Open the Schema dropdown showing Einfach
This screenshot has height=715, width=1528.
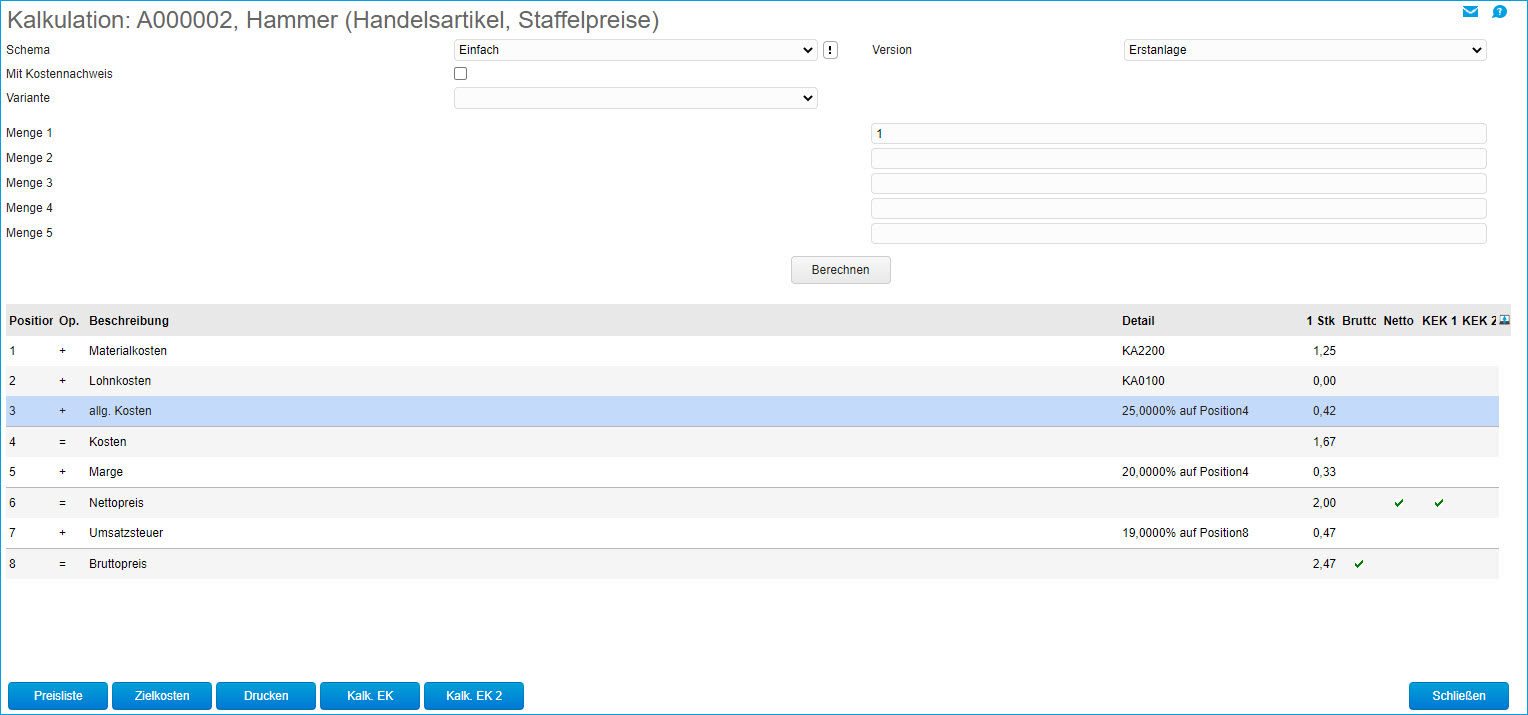[636, 50]
